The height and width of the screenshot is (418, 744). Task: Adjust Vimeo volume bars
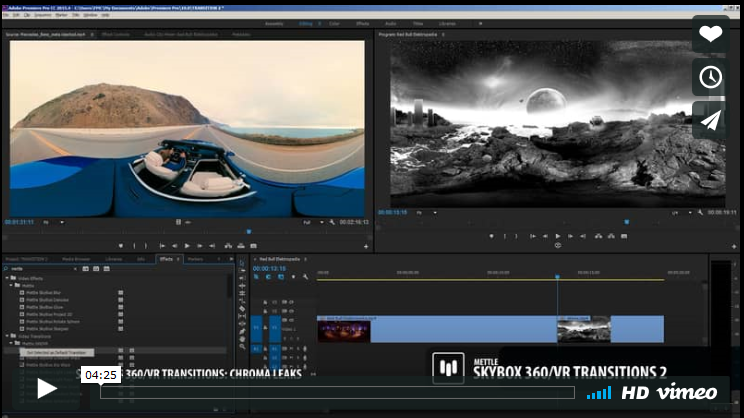pyautogui.click(x=599, y=393)
